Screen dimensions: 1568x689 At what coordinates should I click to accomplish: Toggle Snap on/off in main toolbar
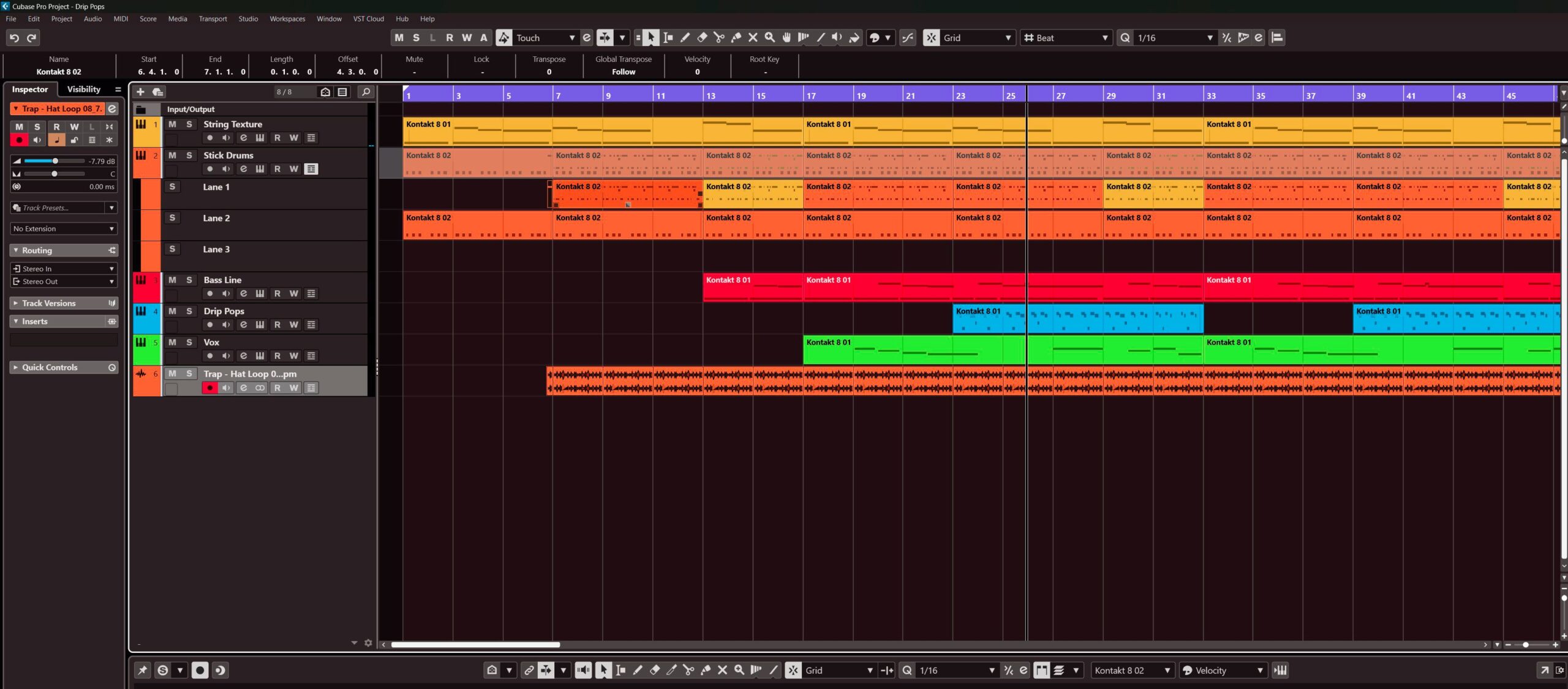pos(932,37)
